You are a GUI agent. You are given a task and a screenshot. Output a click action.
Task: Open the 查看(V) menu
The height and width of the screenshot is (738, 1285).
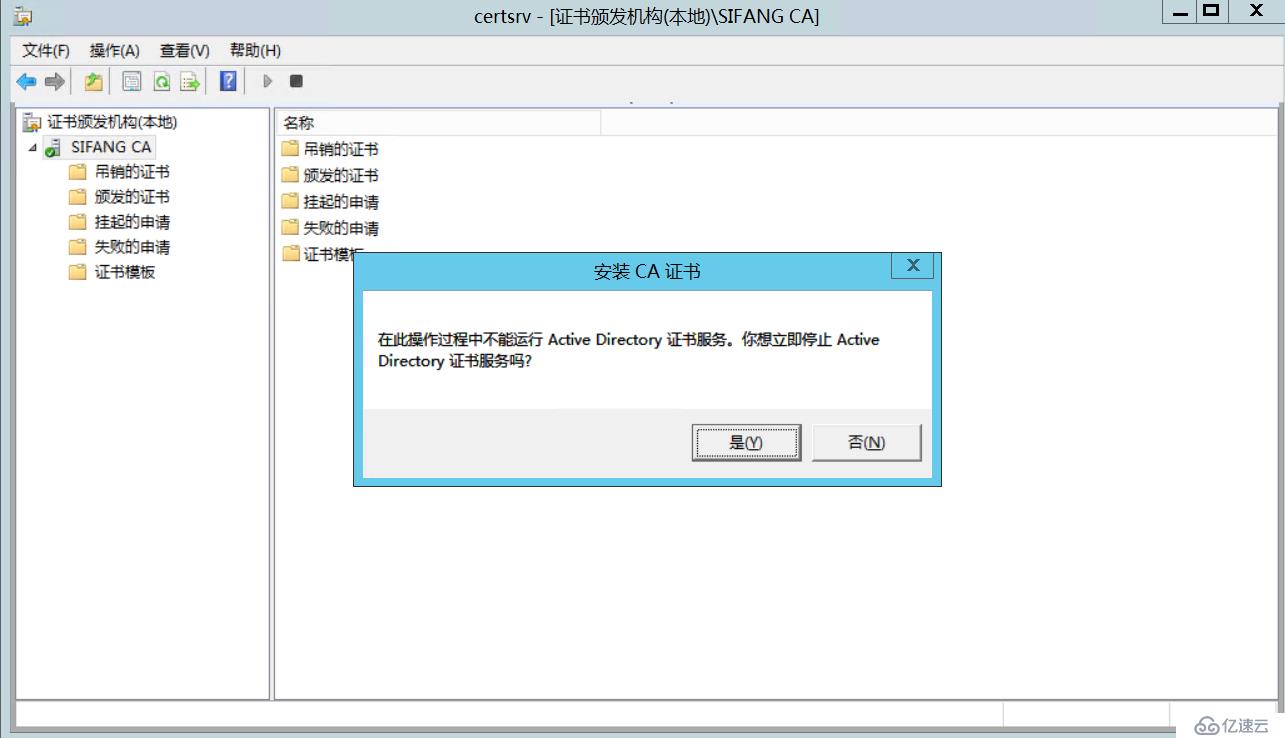[185, 51]
